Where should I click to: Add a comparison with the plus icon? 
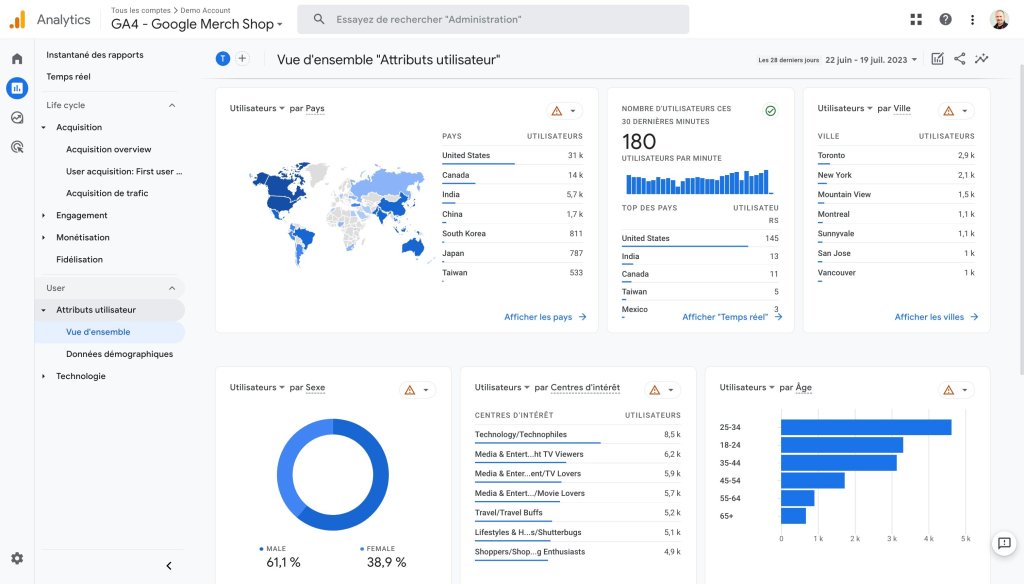242,59
